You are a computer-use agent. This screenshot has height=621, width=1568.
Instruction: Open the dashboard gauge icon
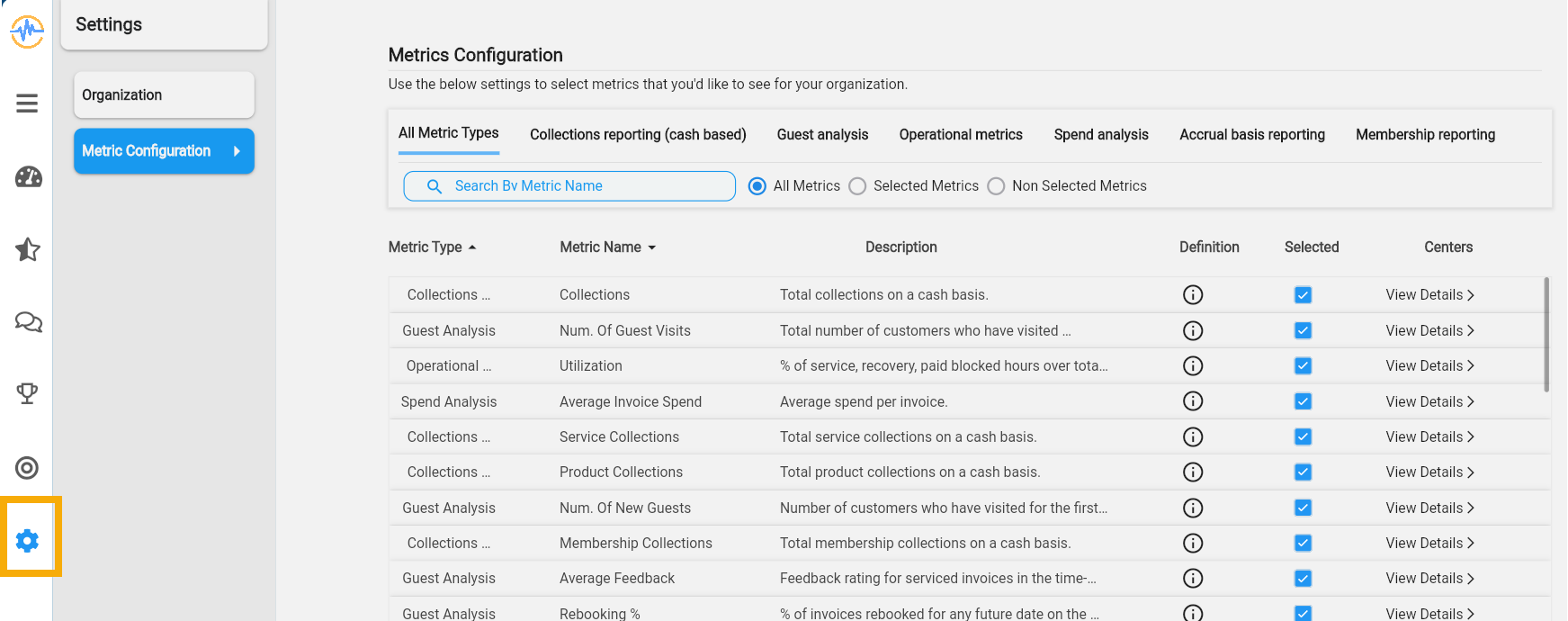pos(28,176)
